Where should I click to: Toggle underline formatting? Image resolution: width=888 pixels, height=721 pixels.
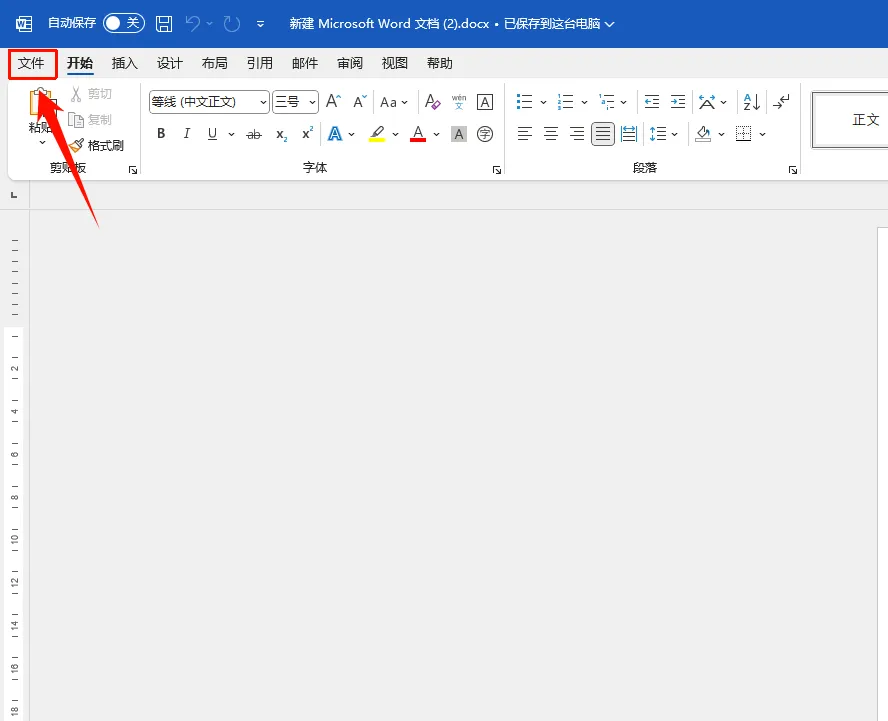tap(212, 134)
